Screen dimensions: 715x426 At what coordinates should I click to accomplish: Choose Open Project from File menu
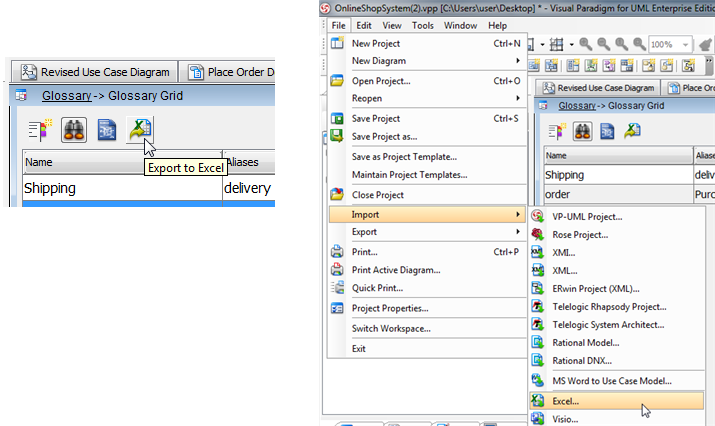click(427, 81)
